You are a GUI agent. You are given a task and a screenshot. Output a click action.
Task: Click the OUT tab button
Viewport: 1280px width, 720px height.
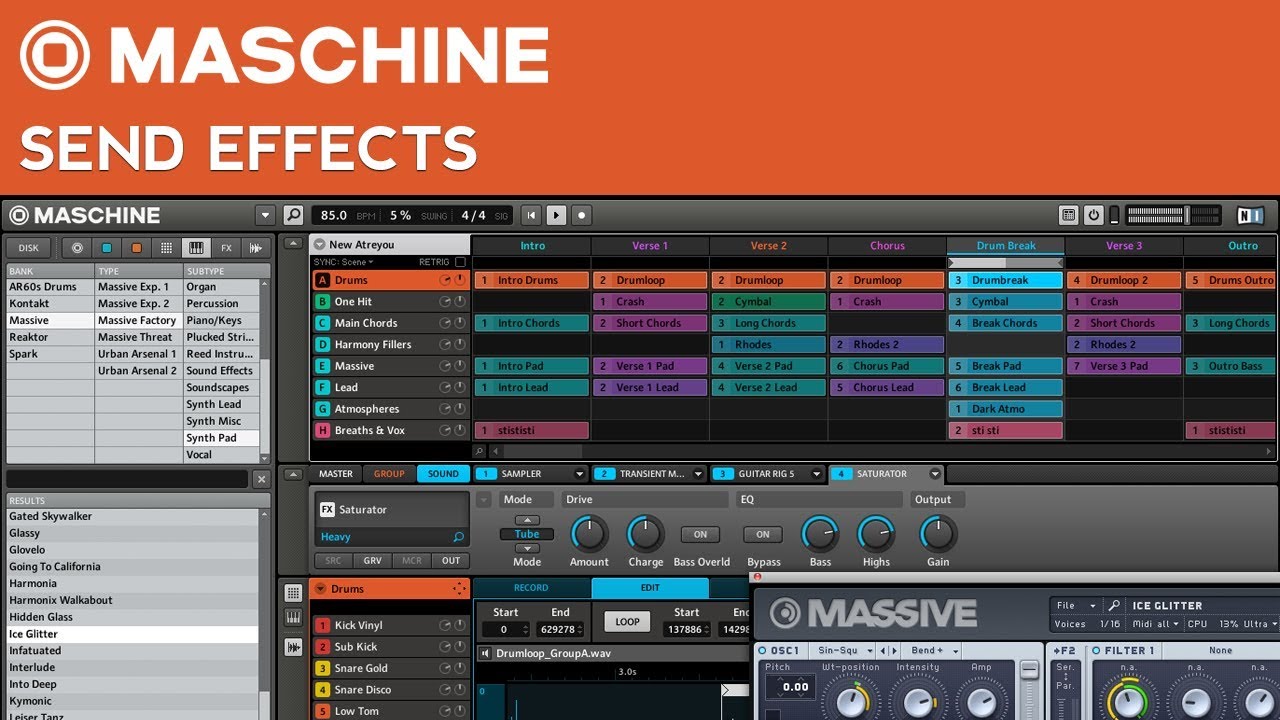pos(451,561)
